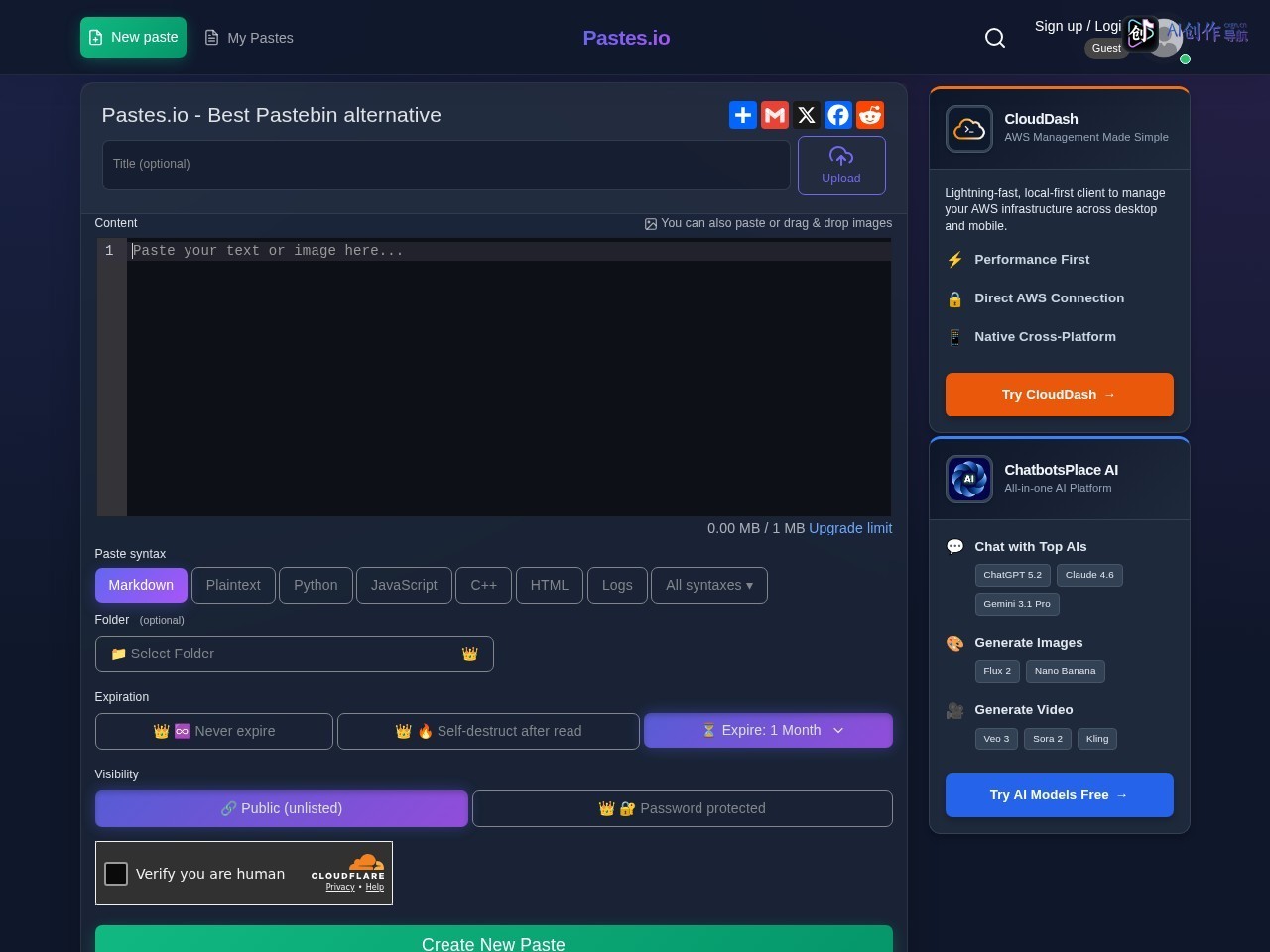
Task: Click into the paste content editor
Action: point(509,377)
